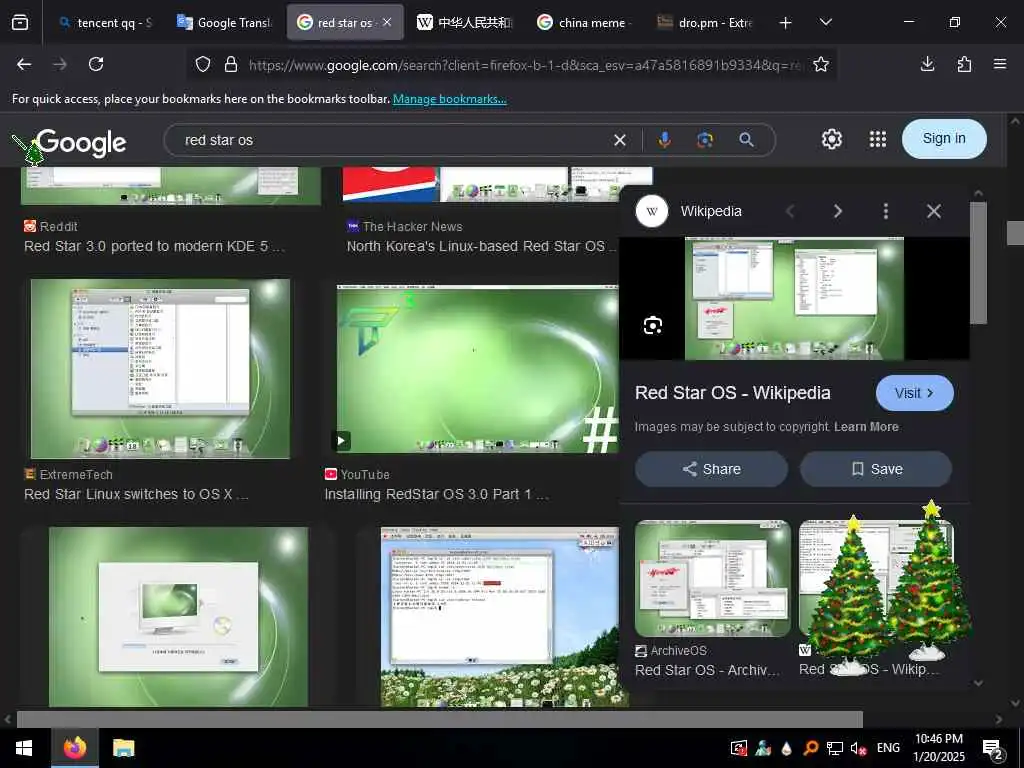Image resolution: width=1024 pixels, height=768 pixels.
Task: Open the Red Star OS - Wikipedia title
Action: click(x=733, y=393)
